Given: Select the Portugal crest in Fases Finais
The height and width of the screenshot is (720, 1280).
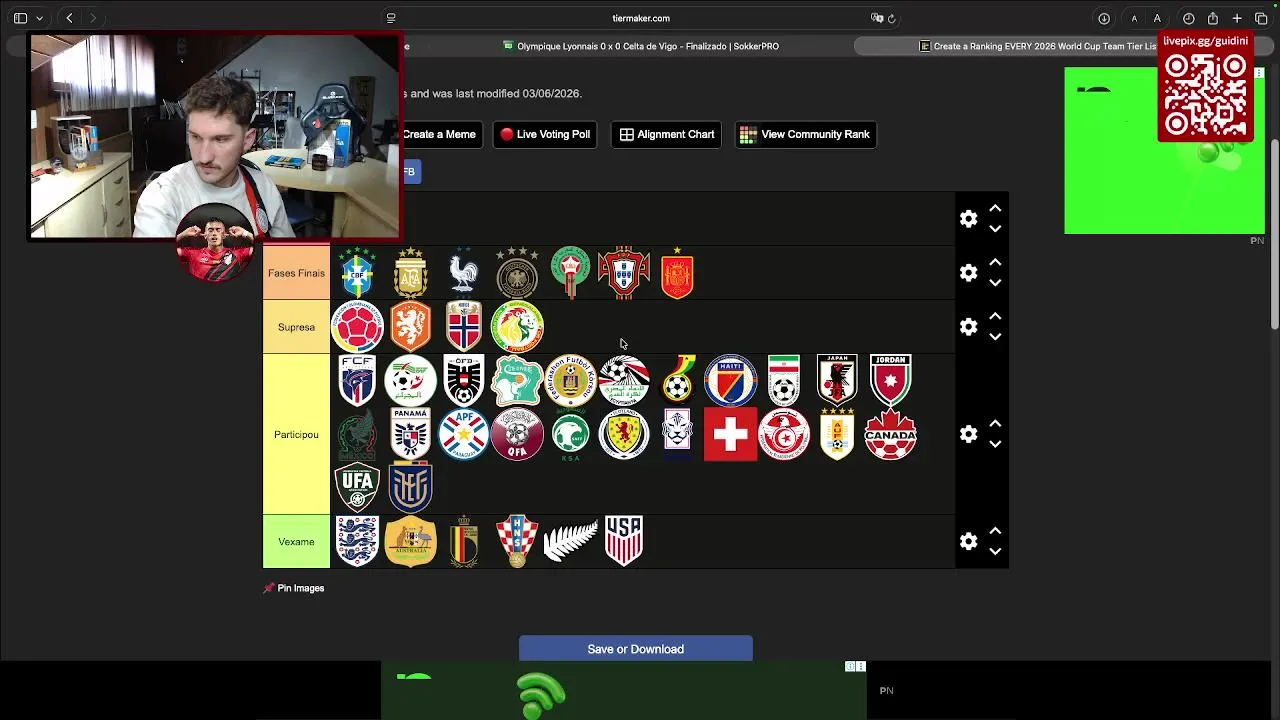Looking at the screenshot, I should (x=624, y=273).
